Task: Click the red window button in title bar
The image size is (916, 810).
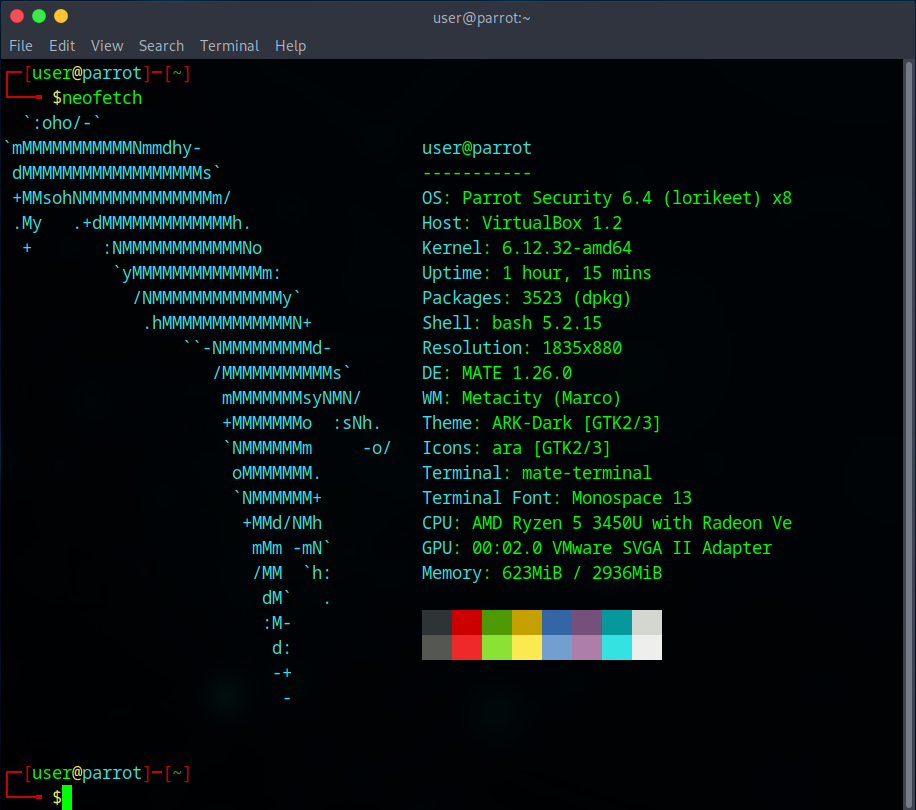Action: click(x=17, y=16)
